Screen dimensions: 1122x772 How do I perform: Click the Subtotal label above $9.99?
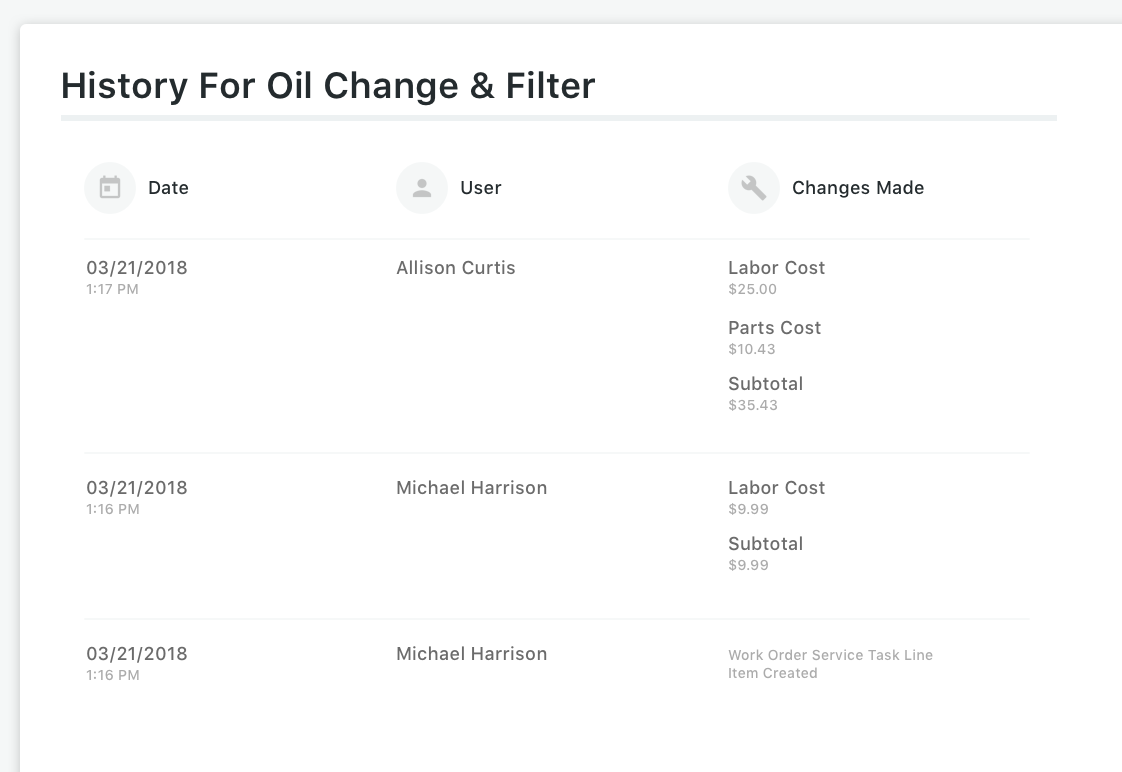tap(765, 544)
